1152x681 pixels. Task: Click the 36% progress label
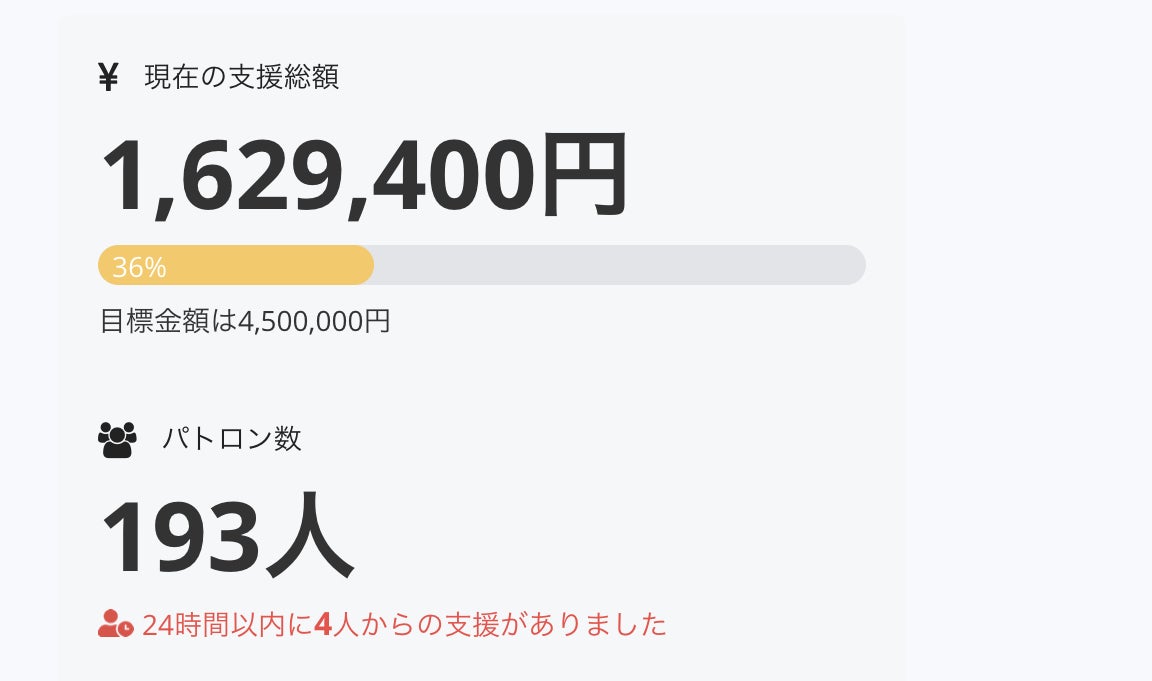tap(139, 267)
